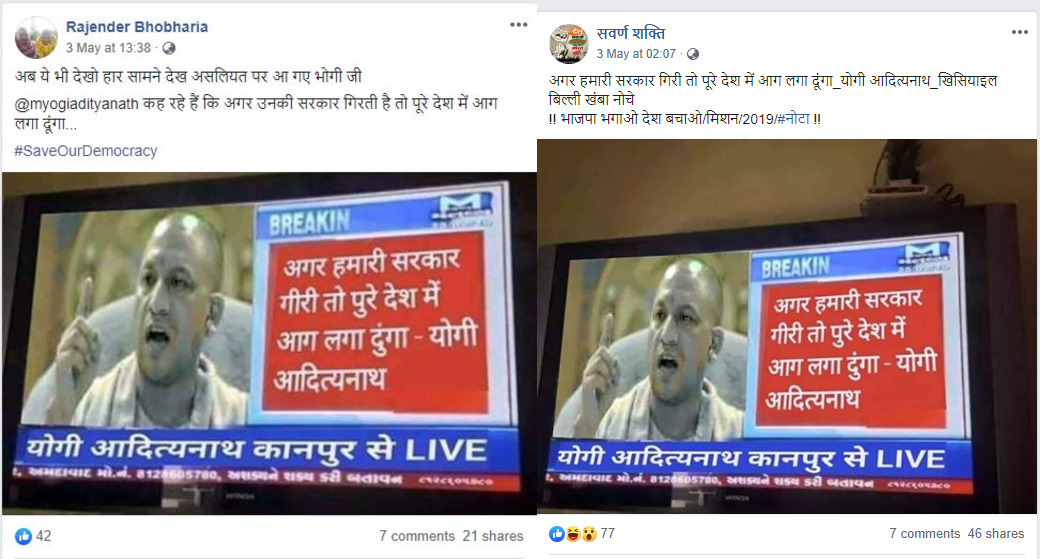1040x559 pixels.
Task: Click the blue like icon beside 77
Action: coord(557,534)
